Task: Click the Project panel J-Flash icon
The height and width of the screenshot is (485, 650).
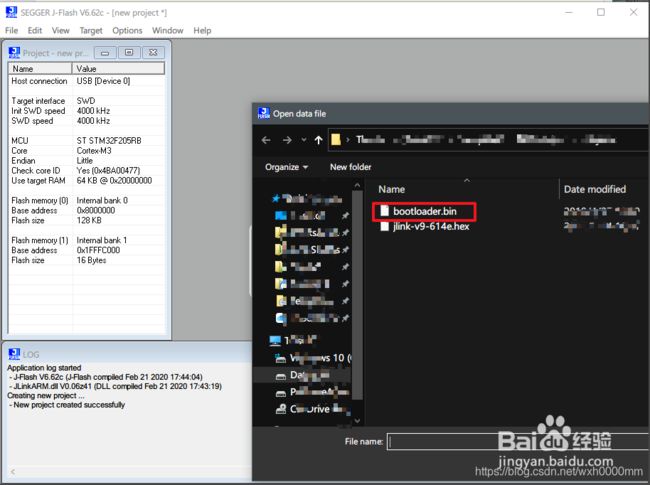Action: point(14,53)
